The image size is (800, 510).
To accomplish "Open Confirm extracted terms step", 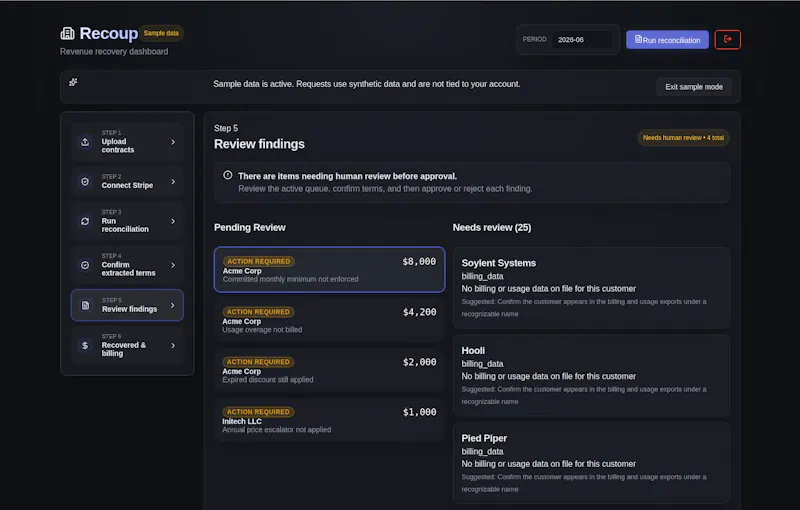I will [x=127, y=265].
